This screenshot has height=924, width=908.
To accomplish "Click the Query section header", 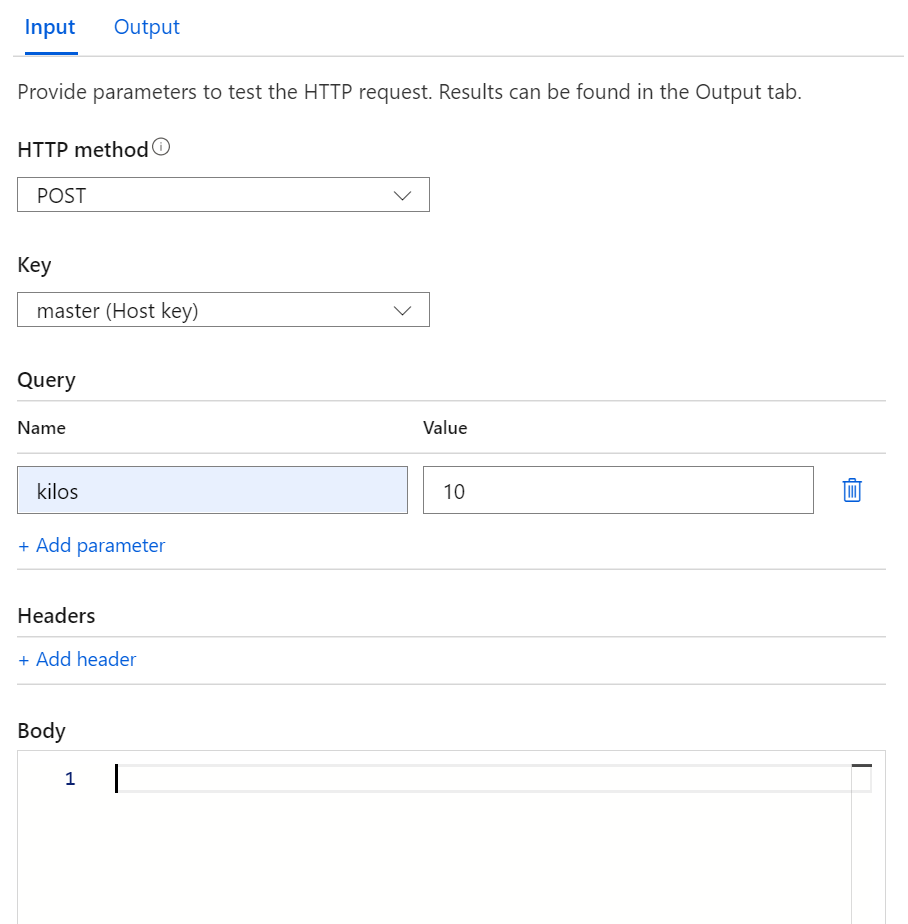I will tap(45, 380).
